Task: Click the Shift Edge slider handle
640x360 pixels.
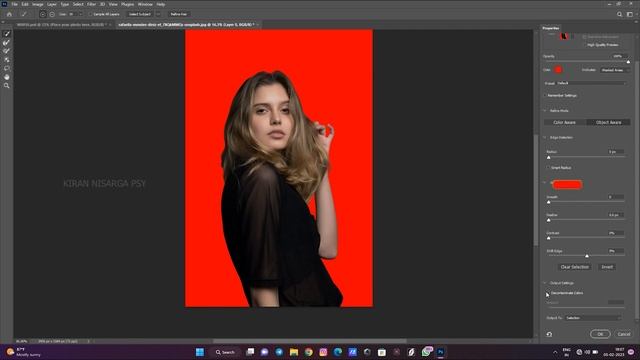Action: tap(587, 256)
